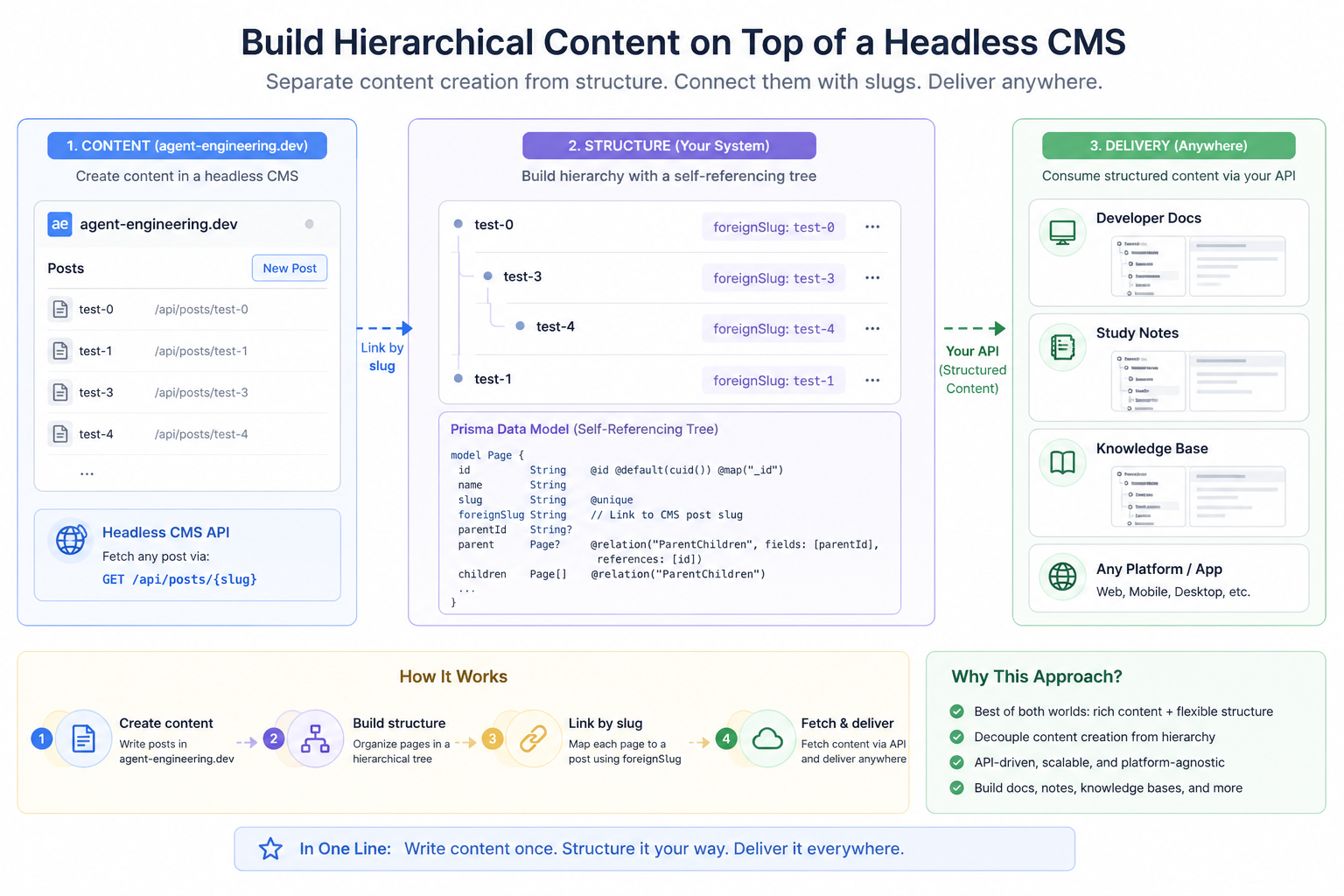Select the DELIVERY (Anywhere) section header
Screen dimensions: 1344x896
coord(1168,145)
